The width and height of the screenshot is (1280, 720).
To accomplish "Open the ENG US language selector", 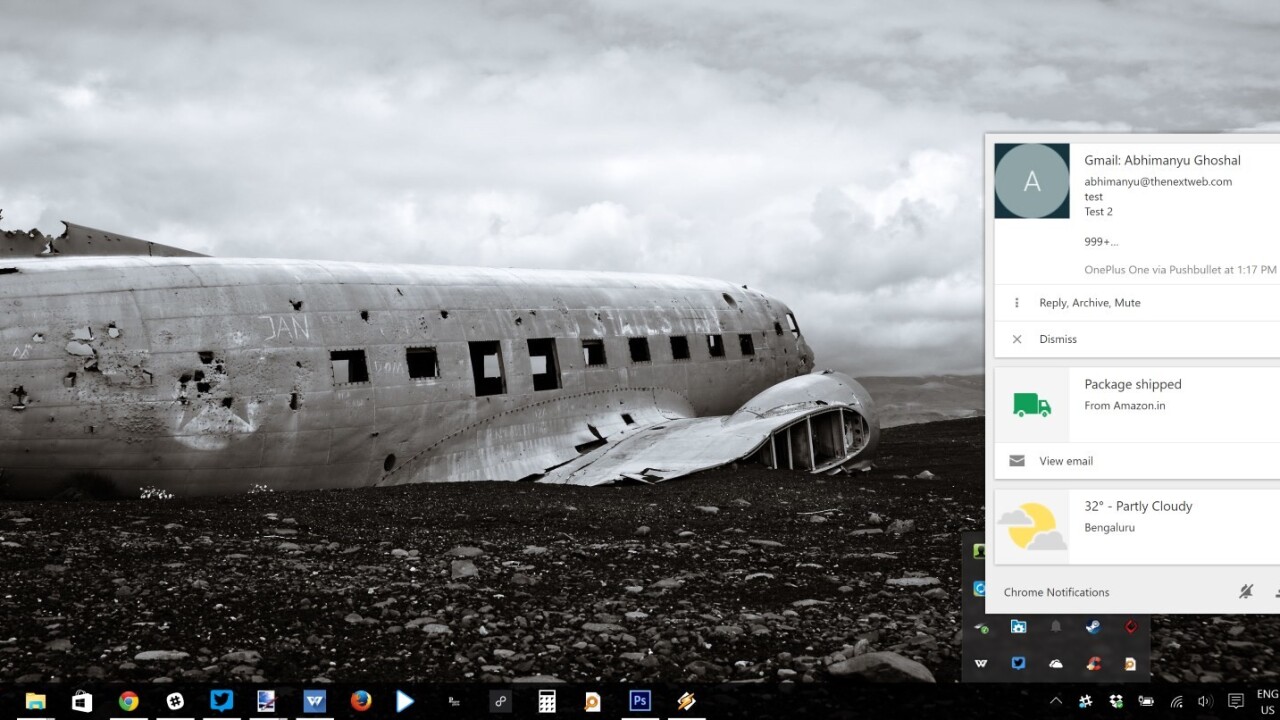I will (1267, 701).
